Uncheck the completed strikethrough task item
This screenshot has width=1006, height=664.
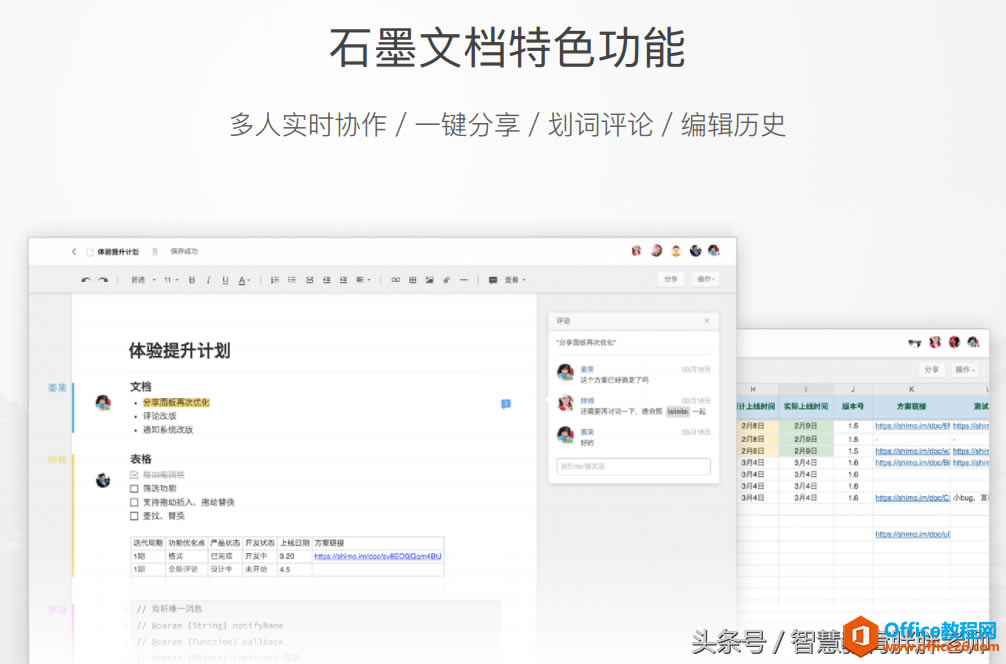coord(134,475)
